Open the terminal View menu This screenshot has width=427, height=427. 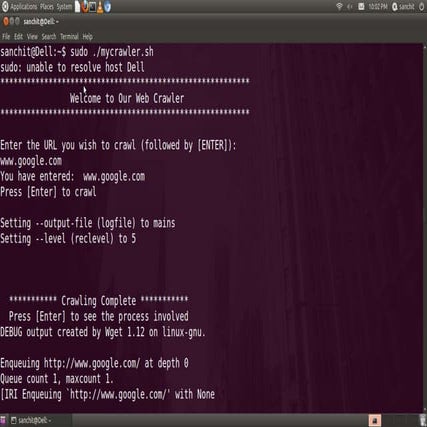[x=32, y=37]
